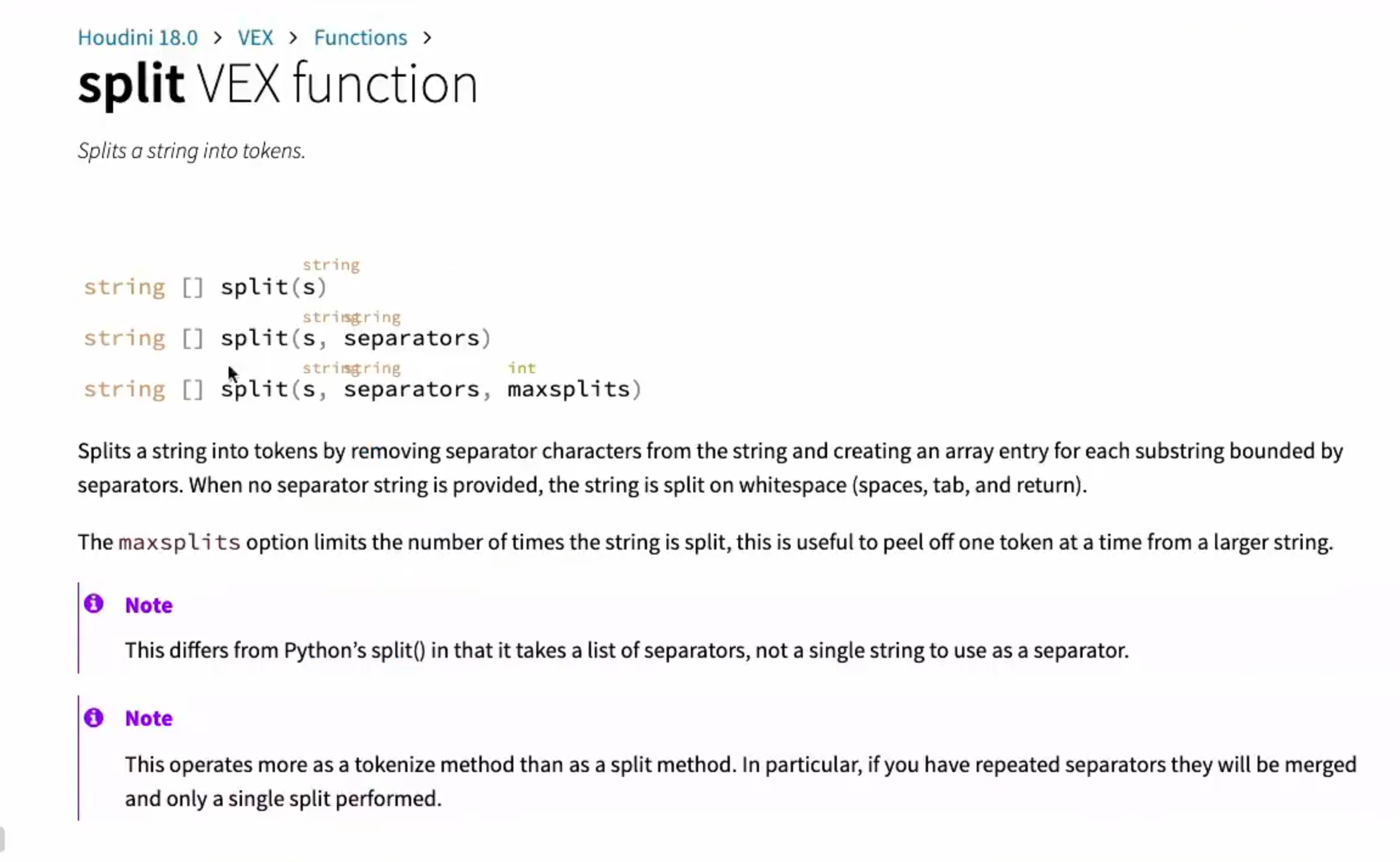Click the split(s, separators) signature line

(287, 338)
